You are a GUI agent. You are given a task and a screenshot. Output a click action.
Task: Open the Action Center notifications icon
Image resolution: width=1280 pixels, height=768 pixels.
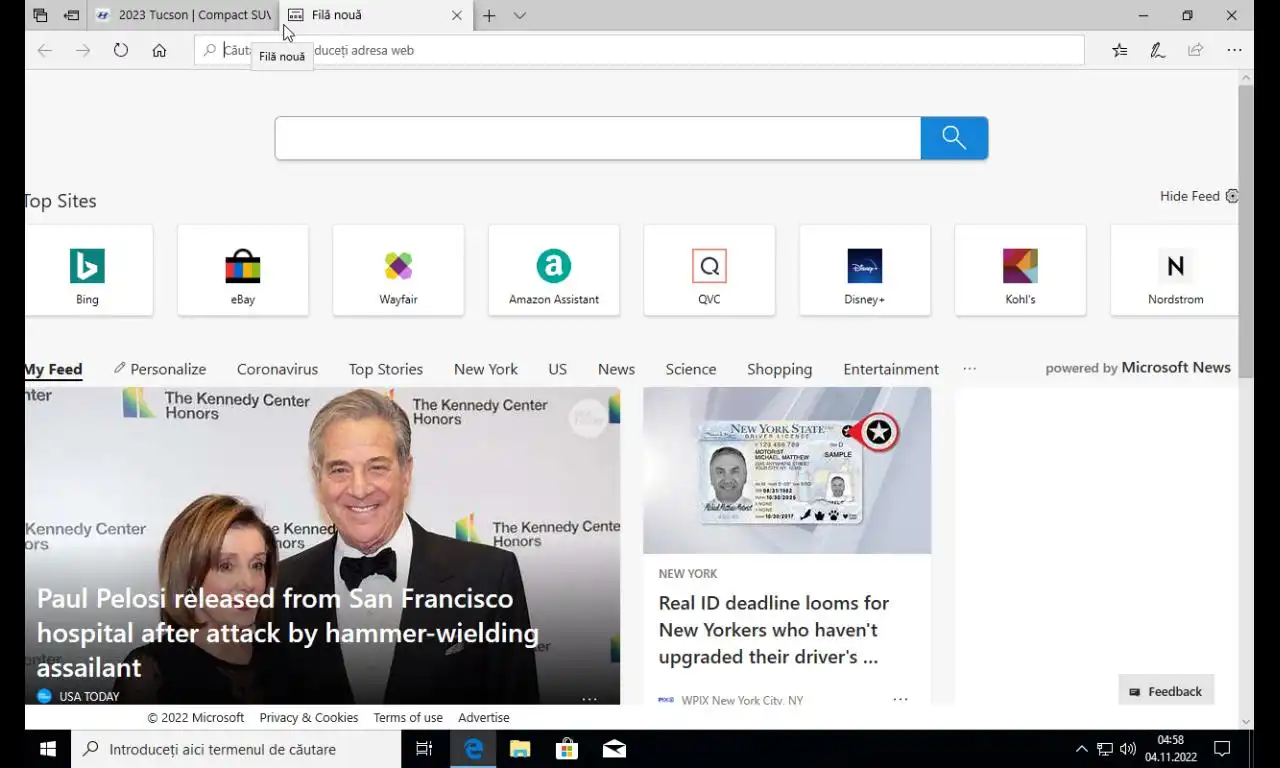(1222, 749)
